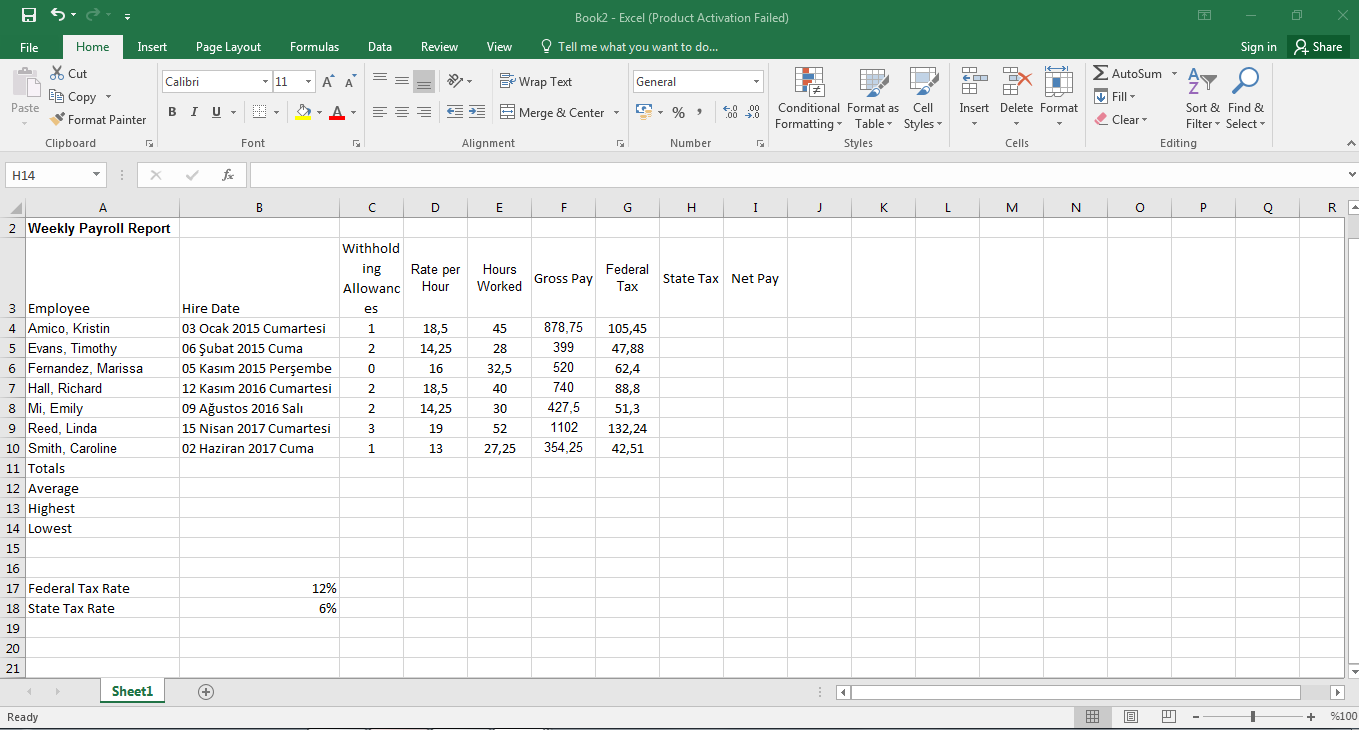1359x730 pixels.
Task: Click the Share button
Action: coord(1317,46)
